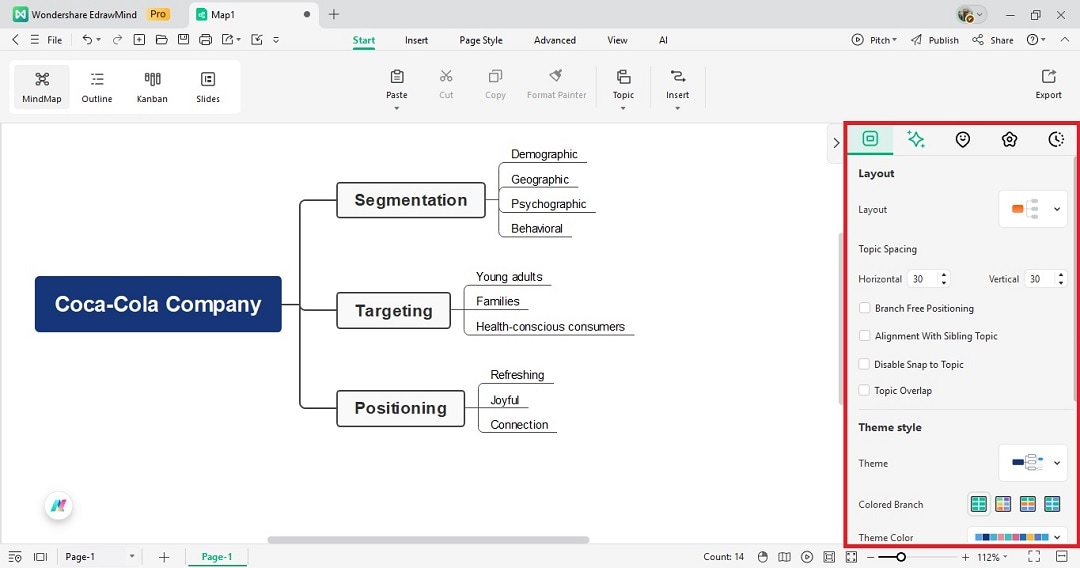Image resolution: width=1080 pixels, height=568 pixels.
Task: Start presentation play from status bar
Action: coord(807,557)
